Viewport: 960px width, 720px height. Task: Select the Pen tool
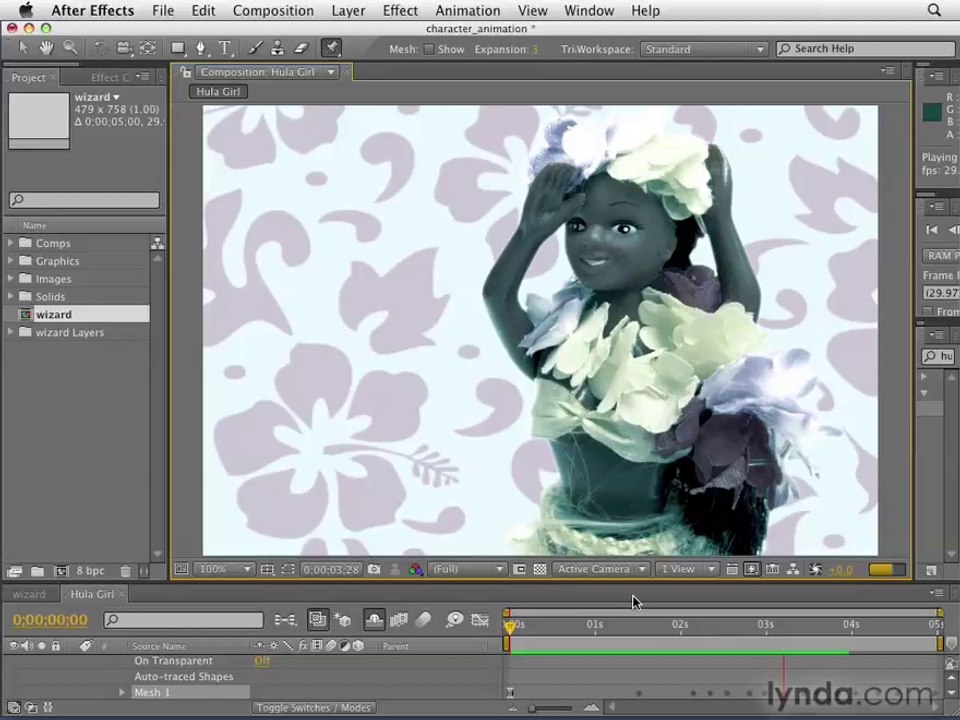pyautogui.click(x=200, y=48)
